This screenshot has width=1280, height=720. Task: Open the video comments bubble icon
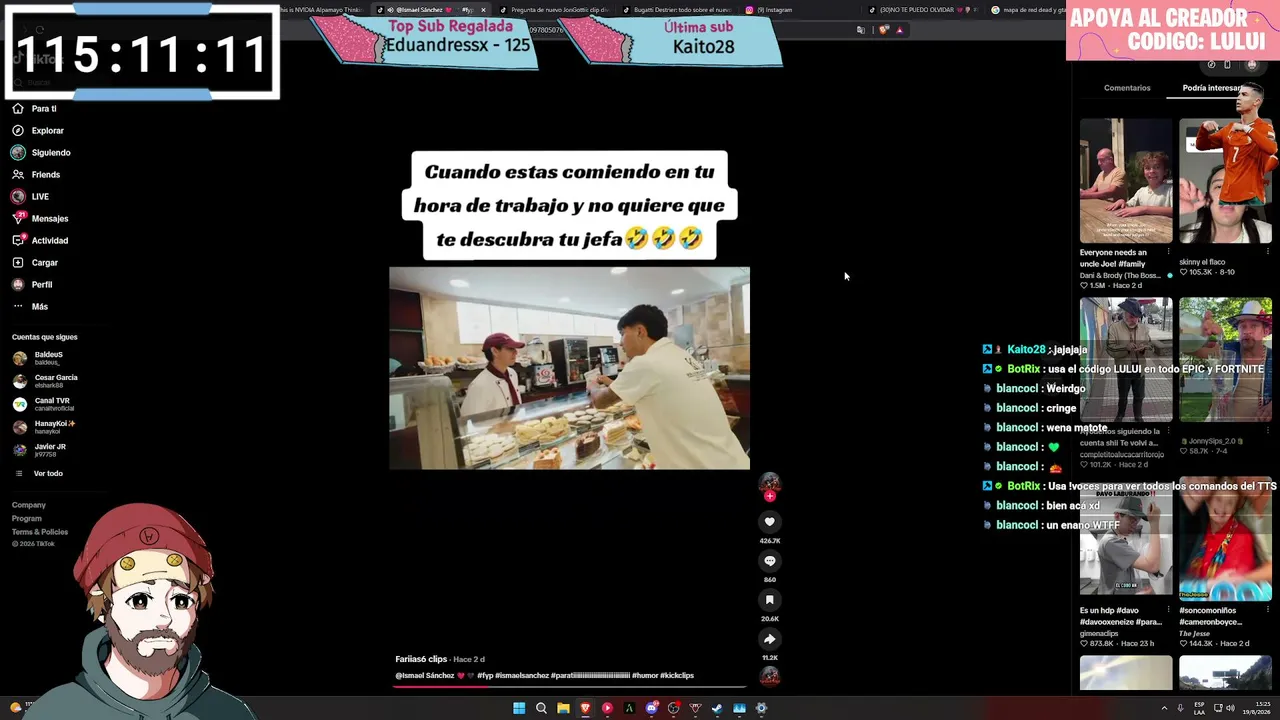tap(769, 560)
